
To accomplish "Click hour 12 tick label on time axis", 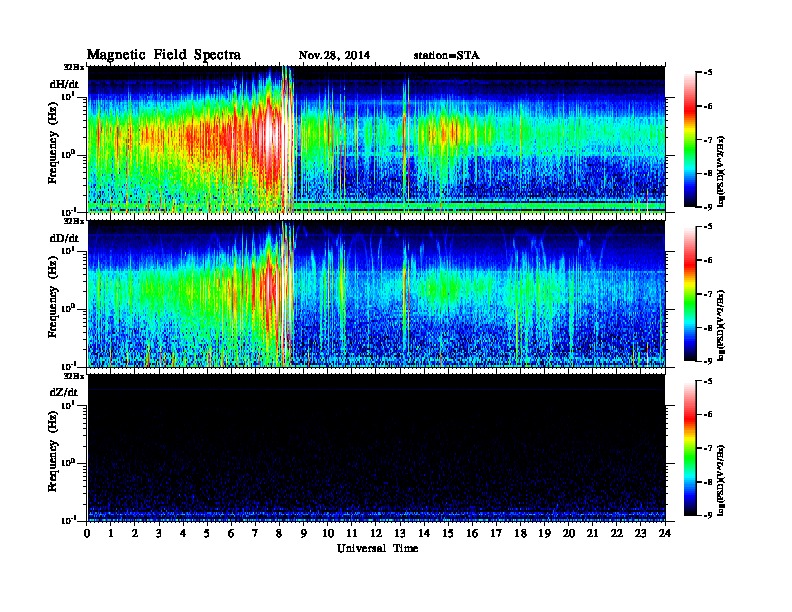I will coord(376,534).
